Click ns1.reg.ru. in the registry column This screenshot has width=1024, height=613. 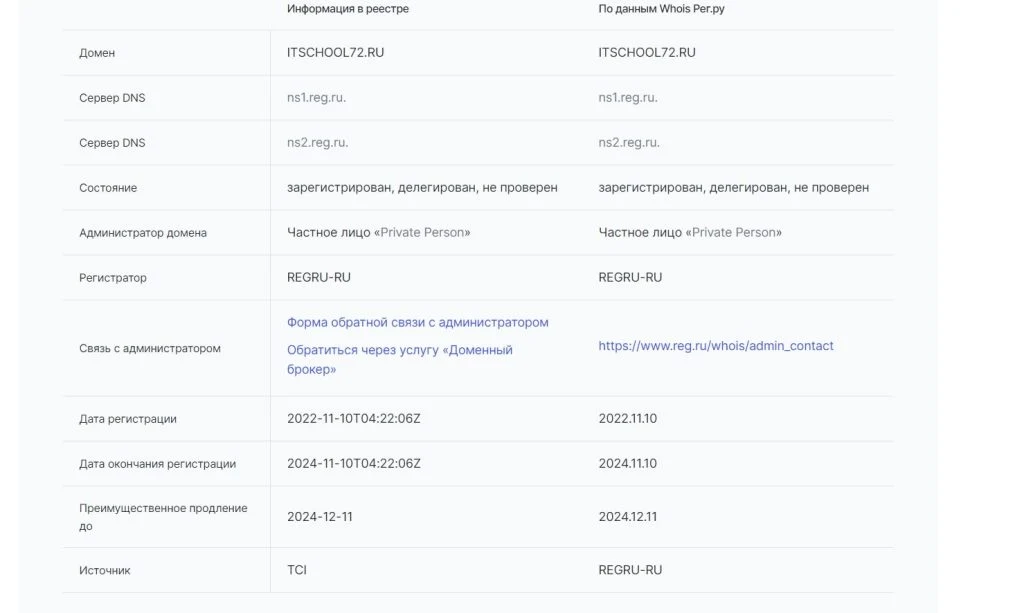click(317, 98)
